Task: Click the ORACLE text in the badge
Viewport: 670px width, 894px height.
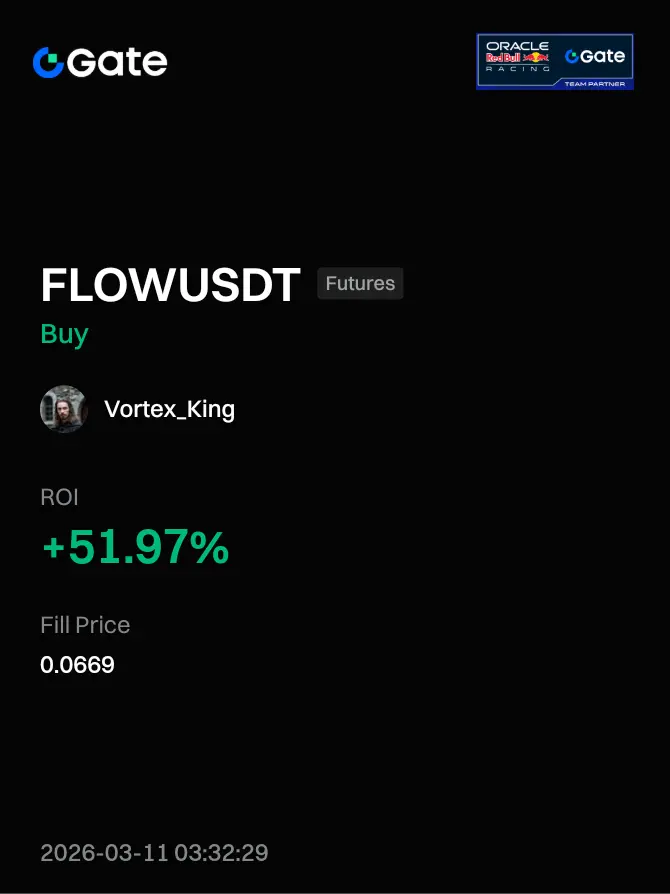Action: pyautogui.click(x=517, y=46)
